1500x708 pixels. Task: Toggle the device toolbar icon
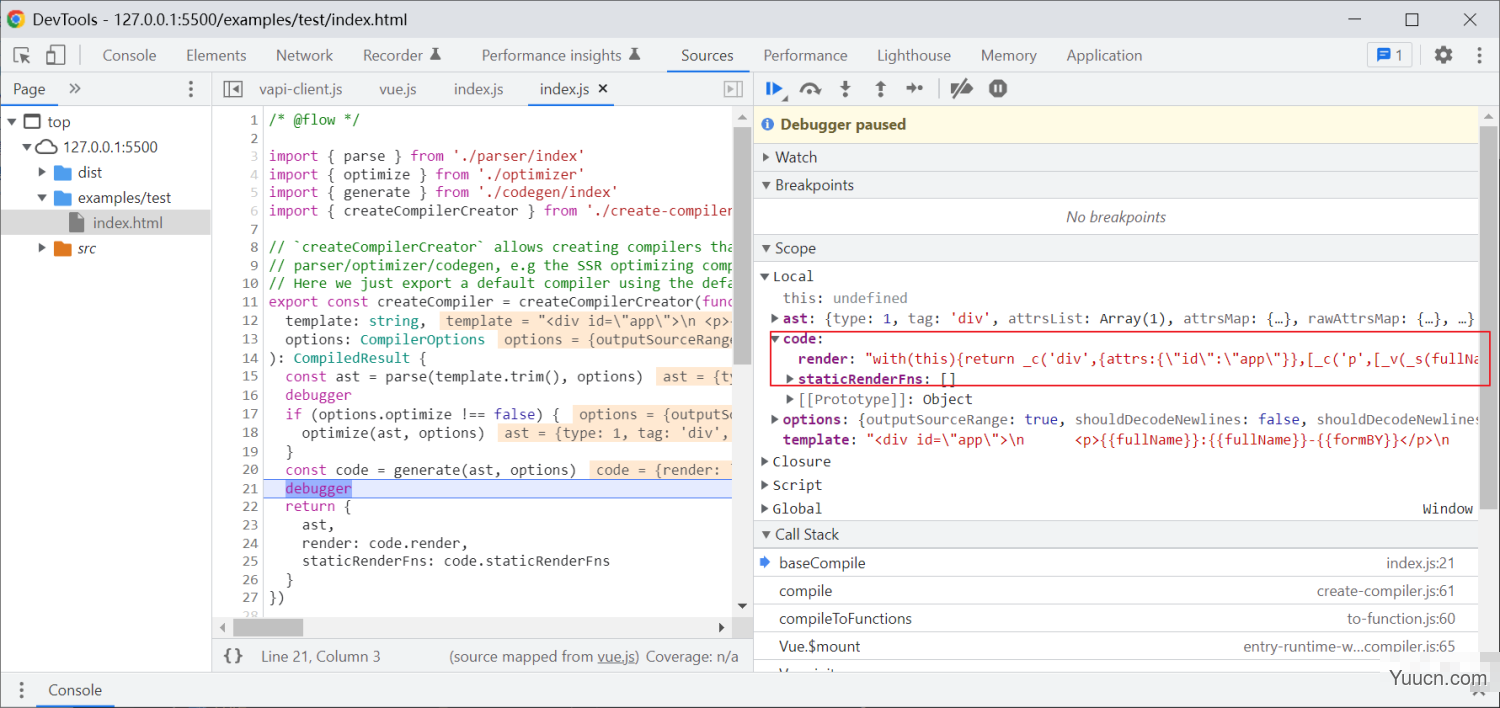pos(56,55)
